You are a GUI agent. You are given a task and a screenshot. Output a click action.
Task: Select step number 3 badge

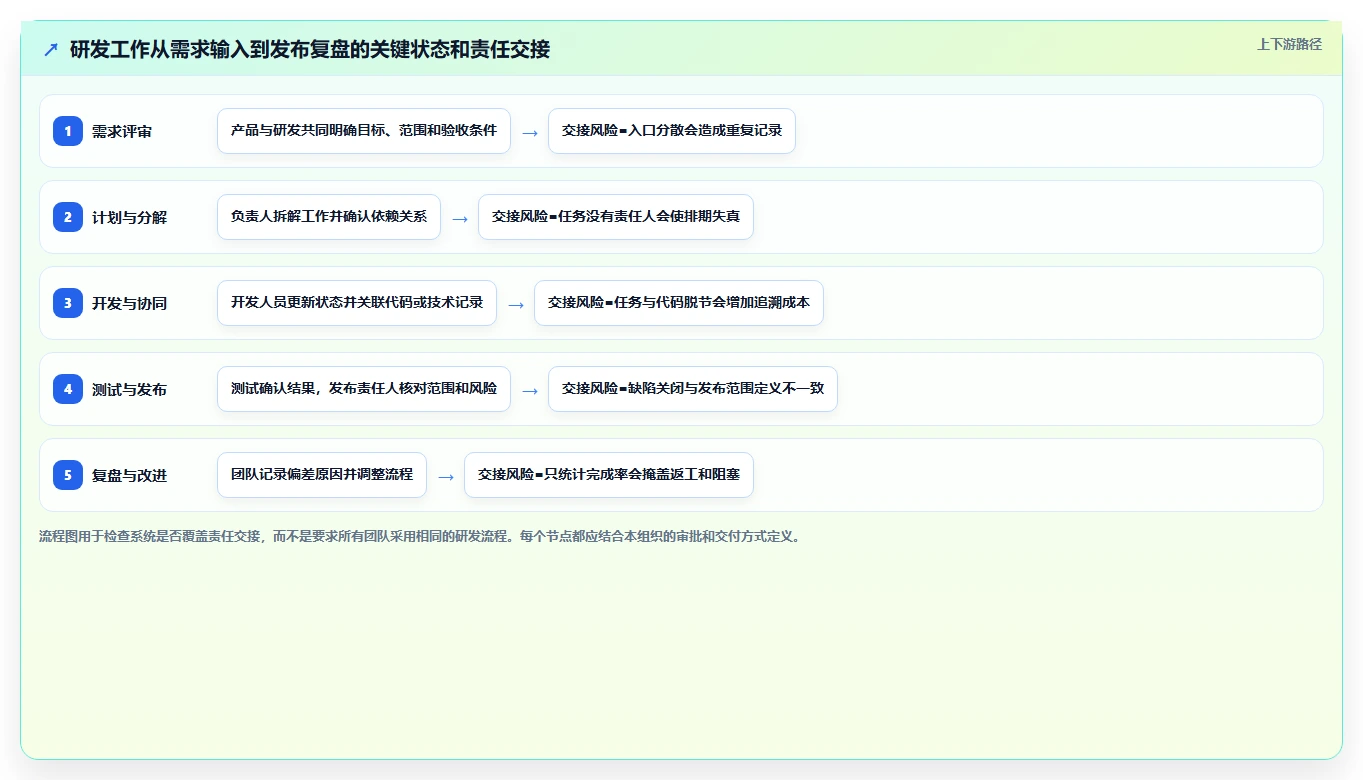(68, 303)
